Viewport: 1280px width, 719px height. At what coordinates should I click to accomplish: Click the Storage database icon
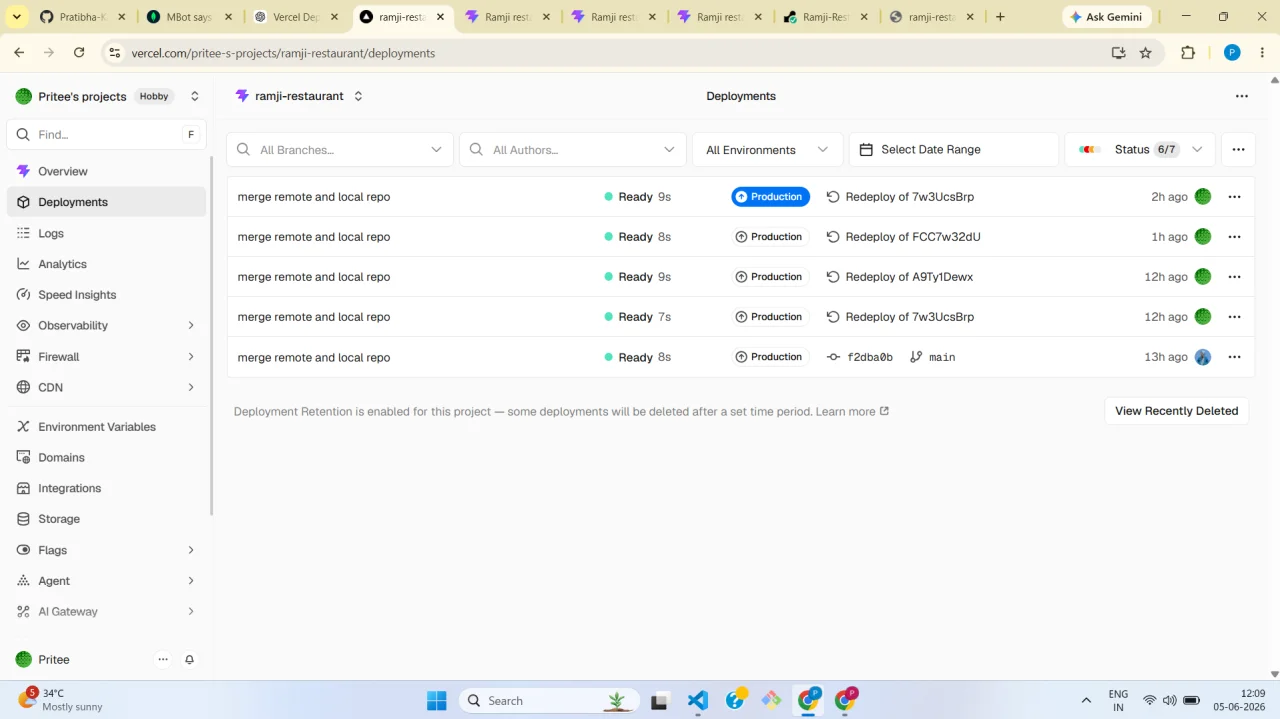click(x=24, y=519)
